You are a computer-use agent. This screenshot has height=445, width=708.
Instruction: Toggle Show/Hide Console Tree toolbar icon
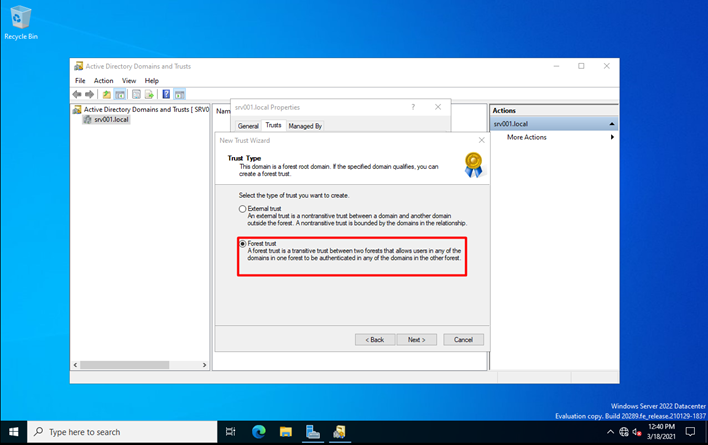pyautogui.click(x=120, y=94)
